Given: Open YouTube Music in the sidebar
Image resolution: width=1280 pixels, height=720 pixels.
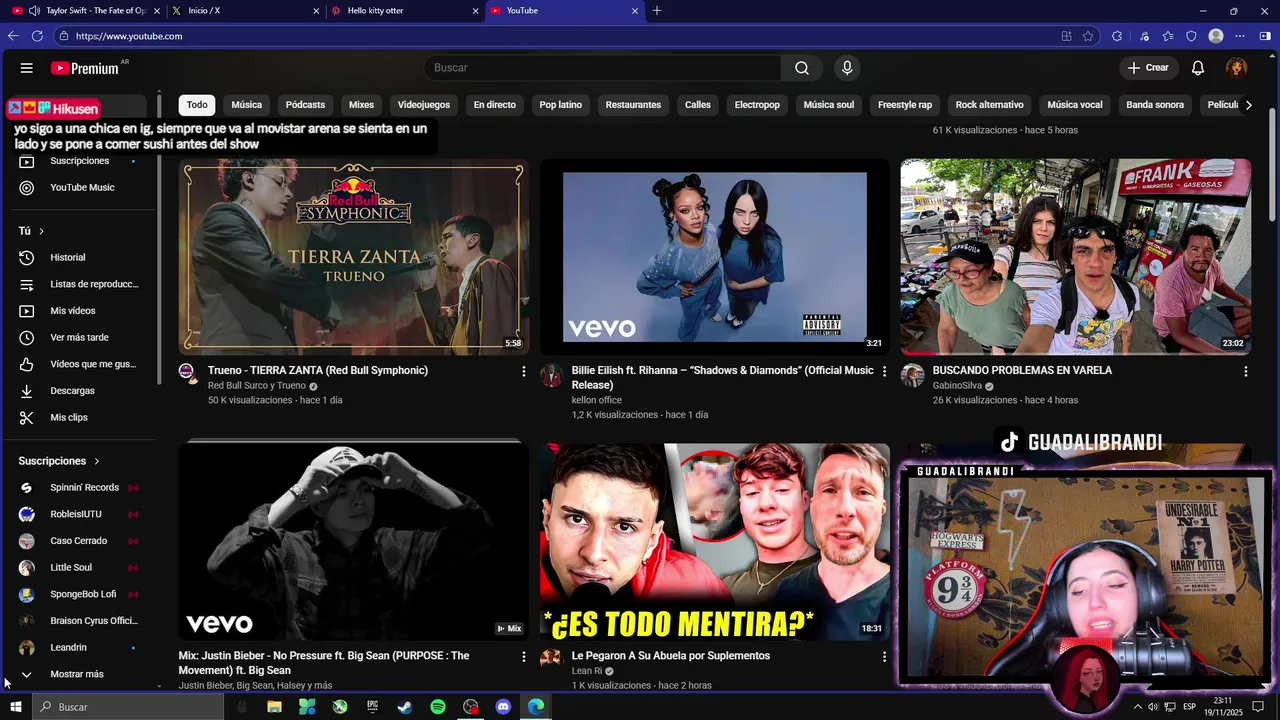Looking at the screenshot, I should click(x=80, y=187).
